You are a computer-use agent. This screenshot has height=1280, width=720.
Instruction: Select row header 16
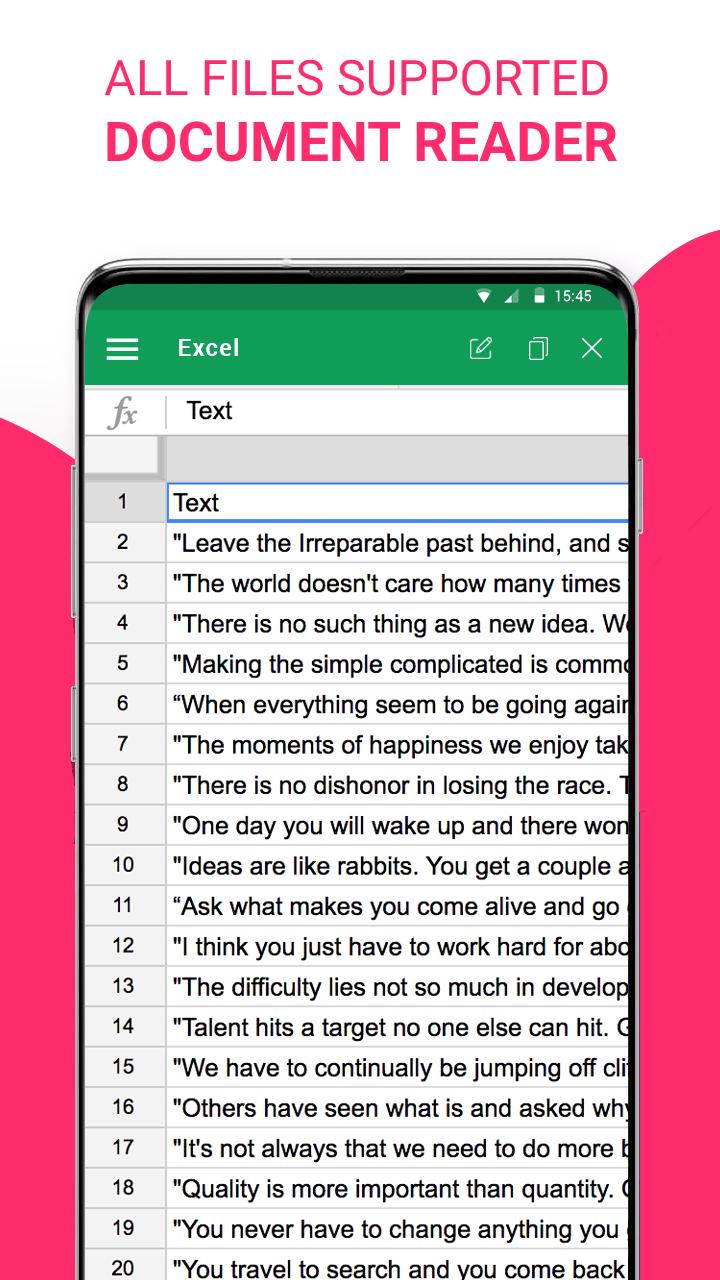[124, 1108]
